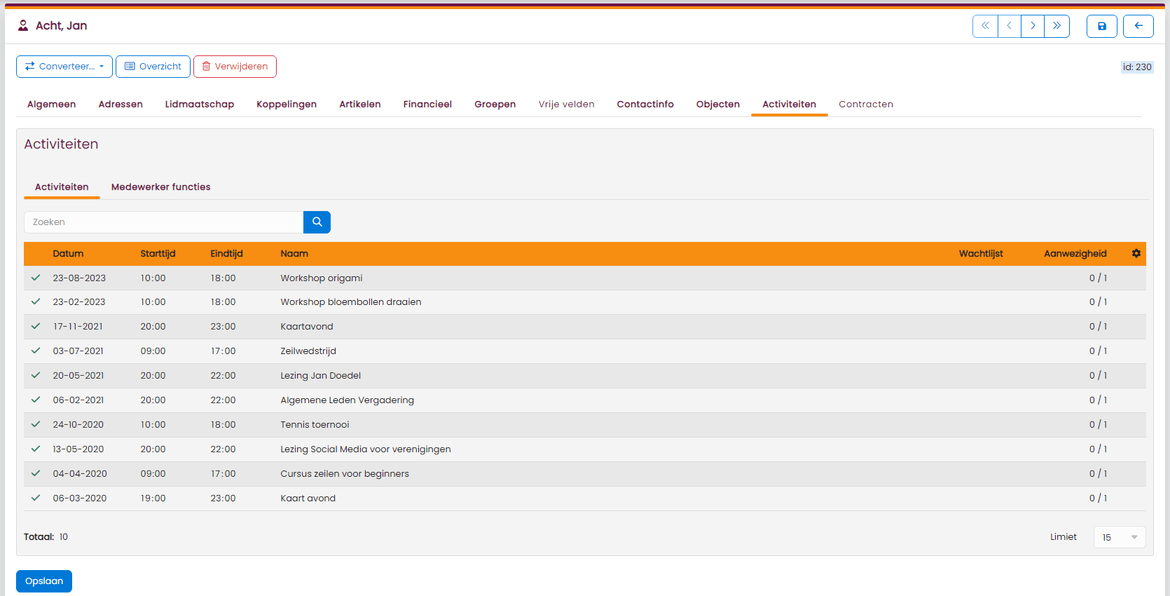Click the Workshop origami name
This screenshot has height=596, width=1170.
(x=322, y=277)
